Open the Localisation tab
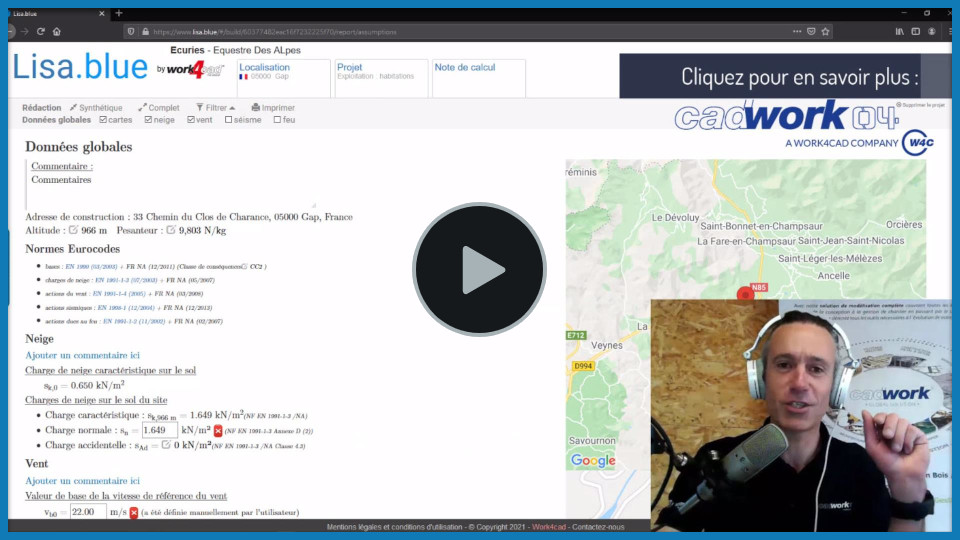The image size is (960, 540). [x=283, y=78]
